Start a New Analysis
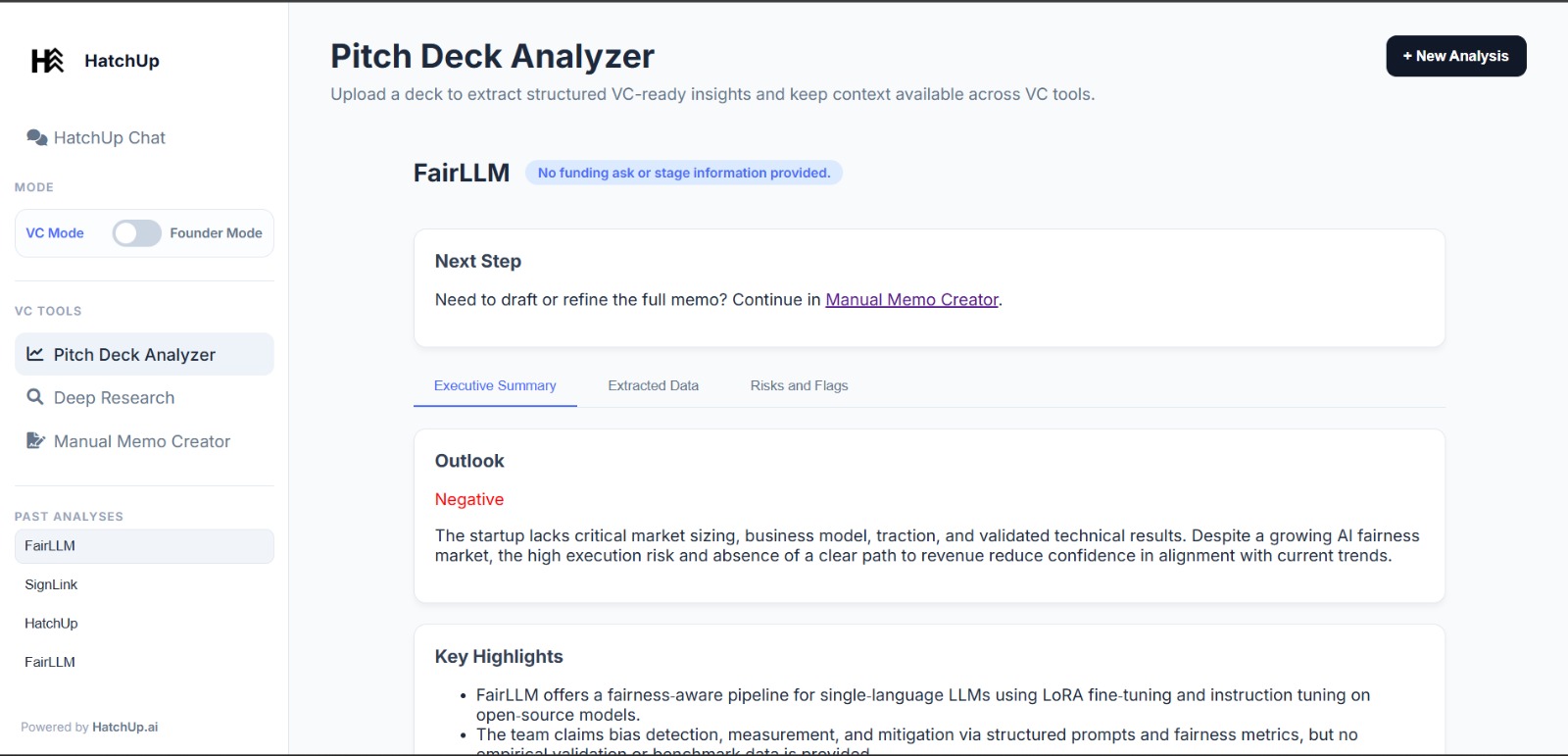Viewport: 1568px width, 756px height. (1455, 56)
